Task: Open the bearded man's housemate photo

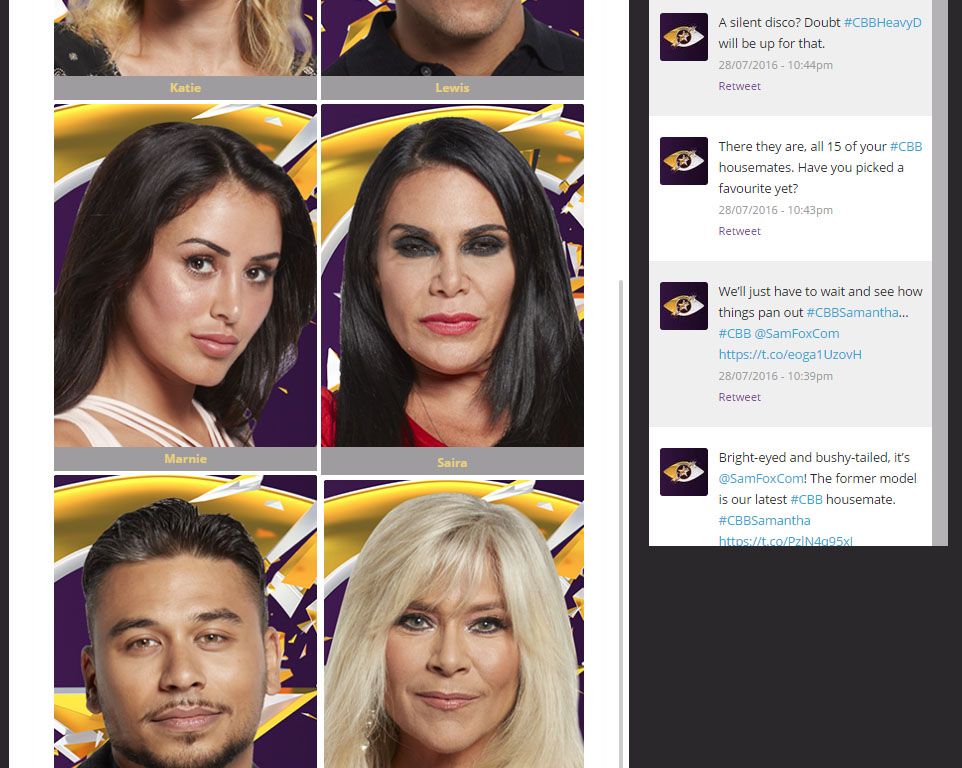Action: click(185, 621)
